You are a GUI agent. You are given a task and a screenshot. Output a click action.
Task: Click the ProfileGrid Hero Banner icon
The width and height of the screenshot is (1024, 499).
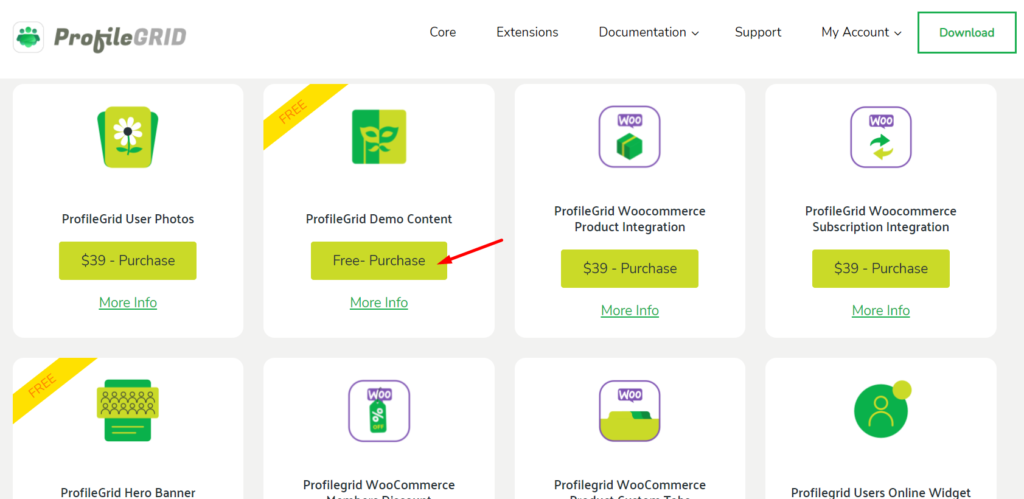pos(128,409)
